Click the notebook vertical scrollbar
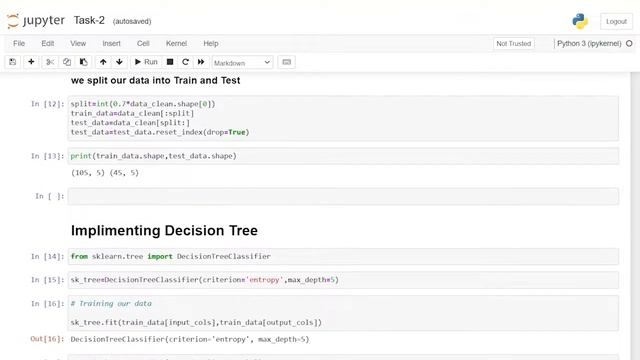640x360 pixels. coord(635,216)
